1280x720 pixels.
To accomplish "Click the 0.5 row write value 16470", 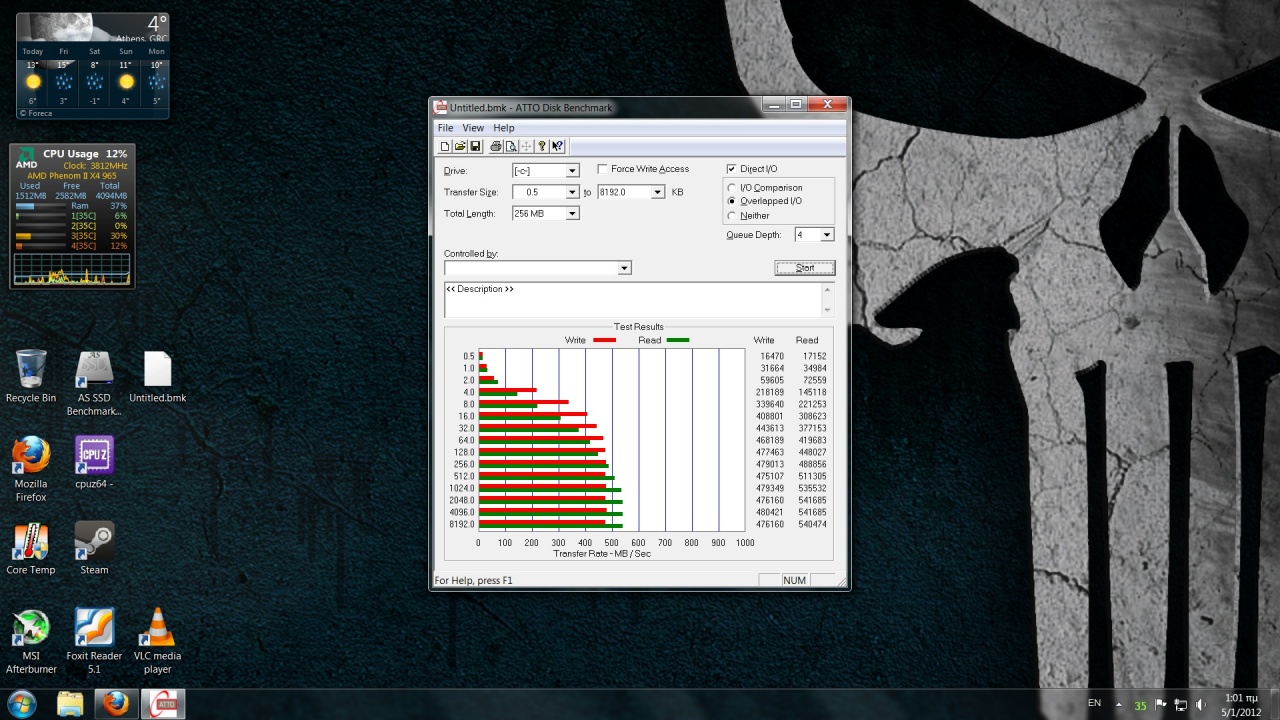I will coord(772,356).
